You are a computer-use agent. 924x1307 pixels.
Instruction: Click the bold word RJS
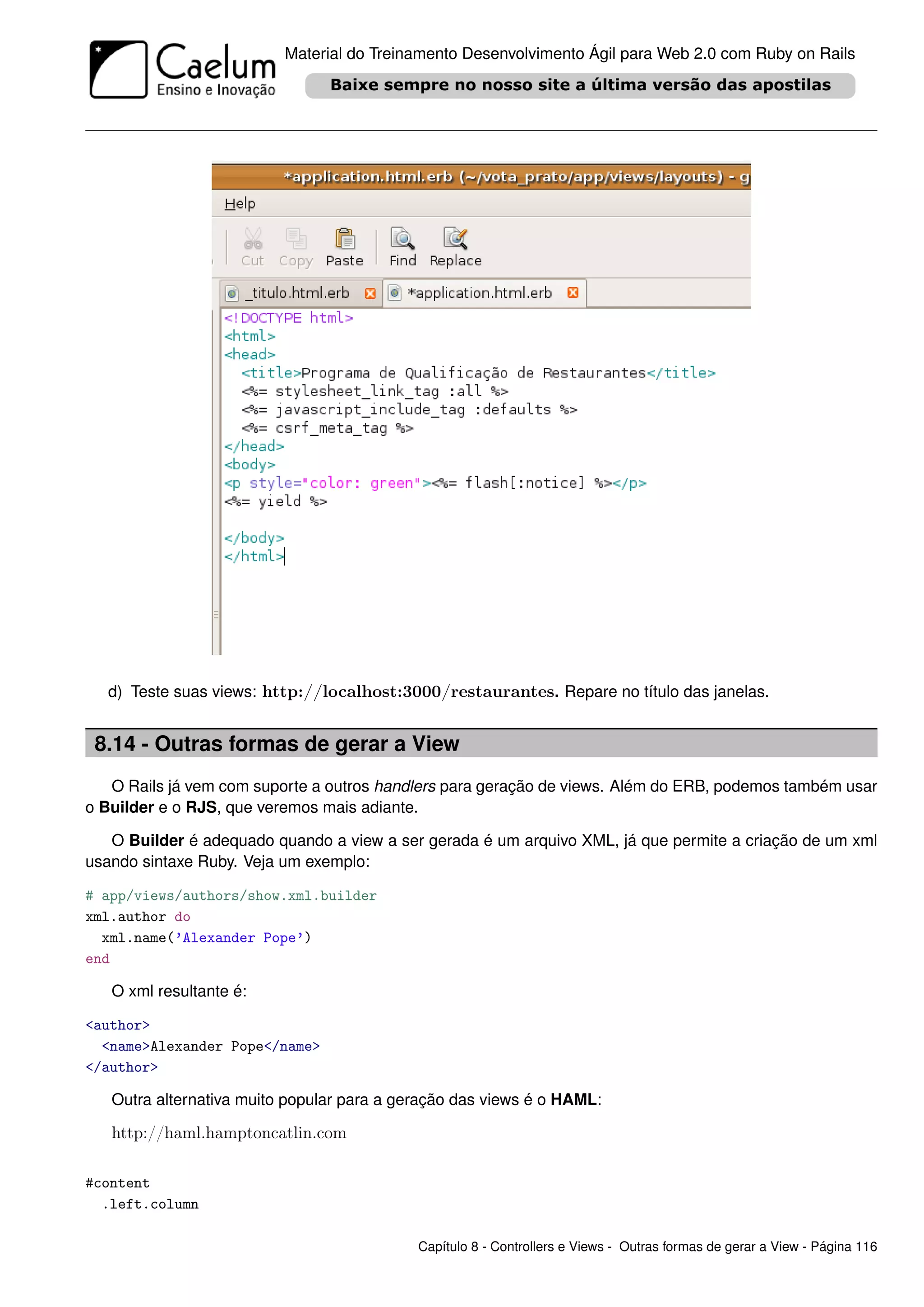click(201, 807)
